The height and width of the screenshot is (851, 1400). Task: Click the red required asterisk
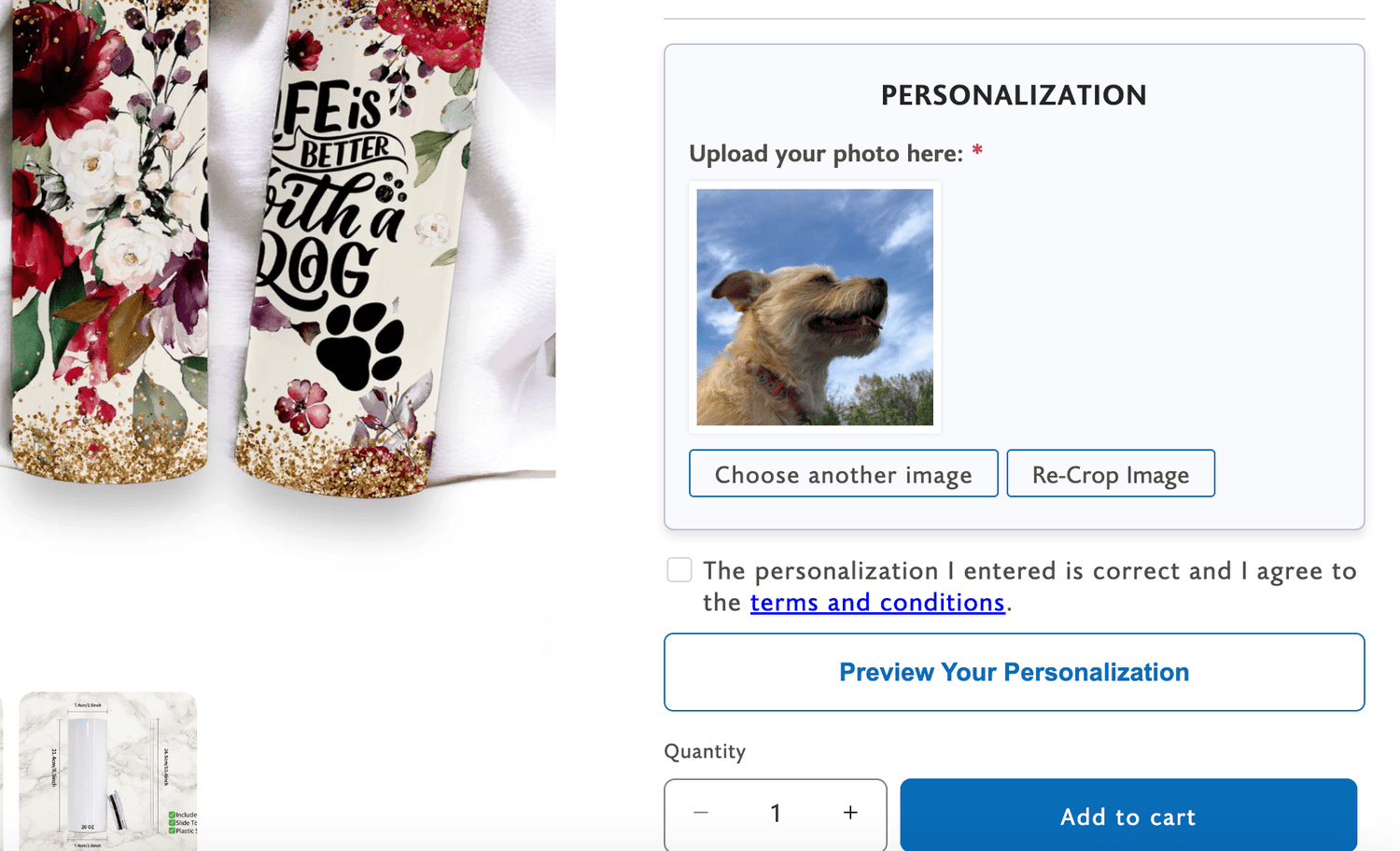pos(977,151)
